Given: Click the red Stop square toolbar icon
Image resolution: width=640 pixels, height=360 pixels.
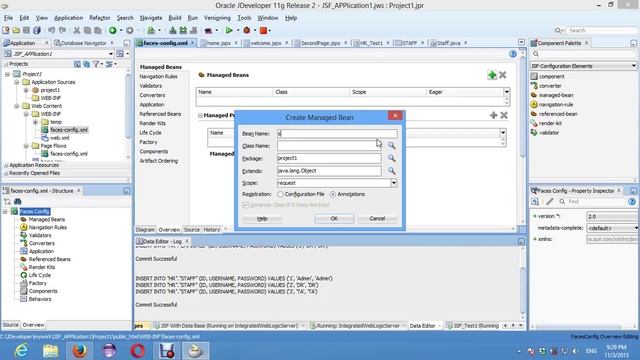Looking at the screenshot, I should click(x=263, y=30).
